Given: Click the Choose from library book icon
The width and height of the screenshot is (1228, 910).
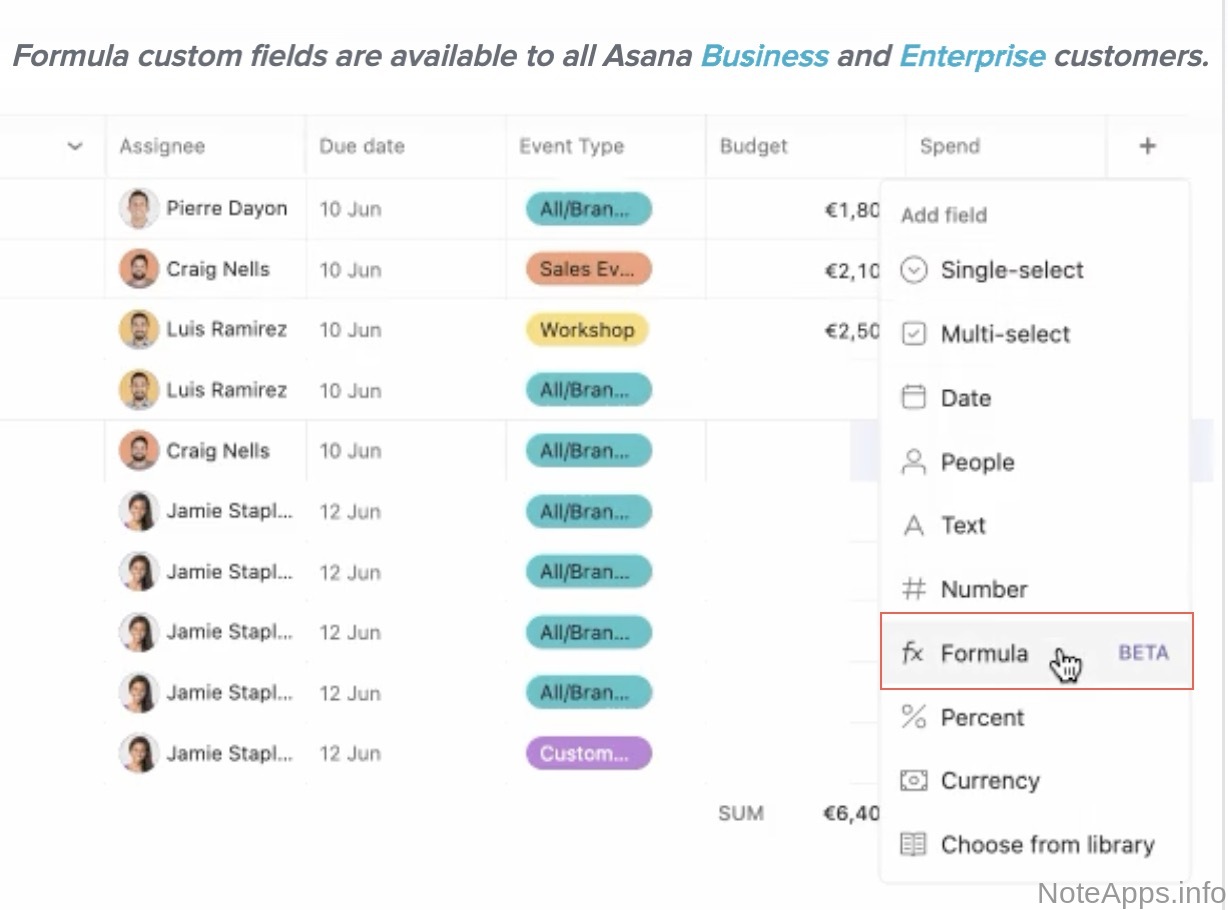Looking at the screenshot, I should [x=913, y=845].
